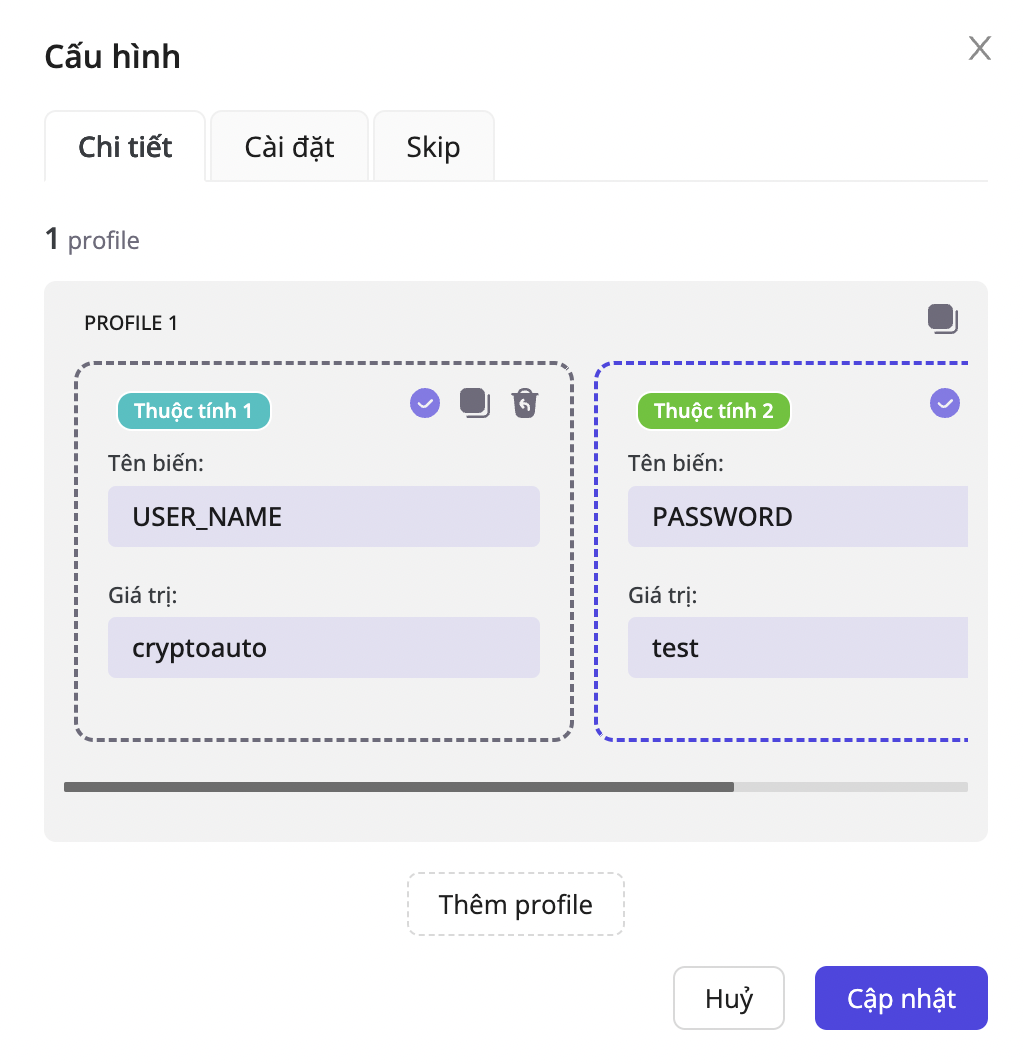Image resolution: width=1024 pixels, height=1064 pixels.
Task: Duplicate Thuộc tính 1 with copy icon
Action: click(475, 403)
